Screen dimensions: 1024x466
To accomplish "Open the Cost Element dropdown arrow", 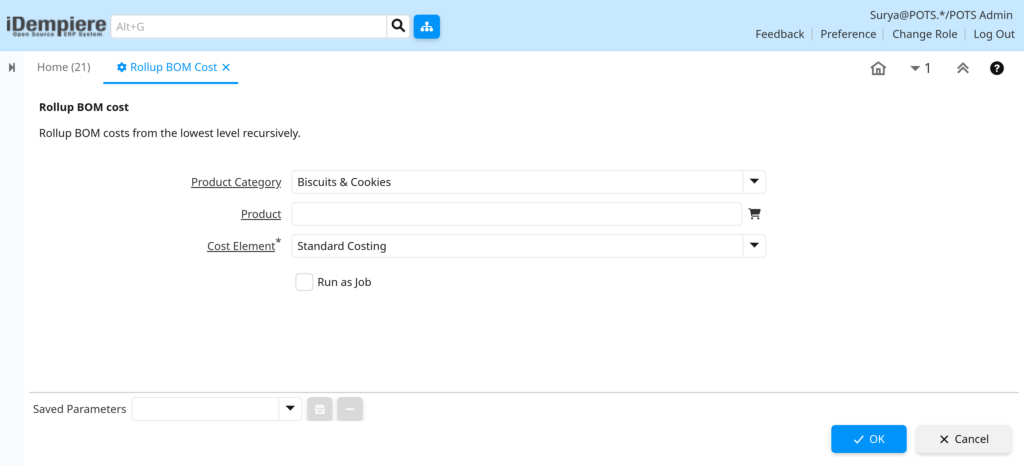I will tap(754, 246).
